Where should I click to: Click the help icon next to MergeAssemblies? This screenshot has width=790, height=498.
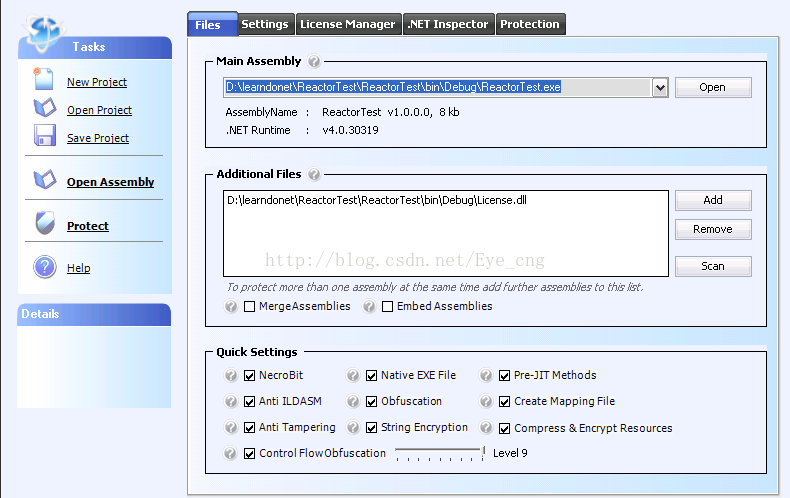pyautogui.click(x=231, y=306)
